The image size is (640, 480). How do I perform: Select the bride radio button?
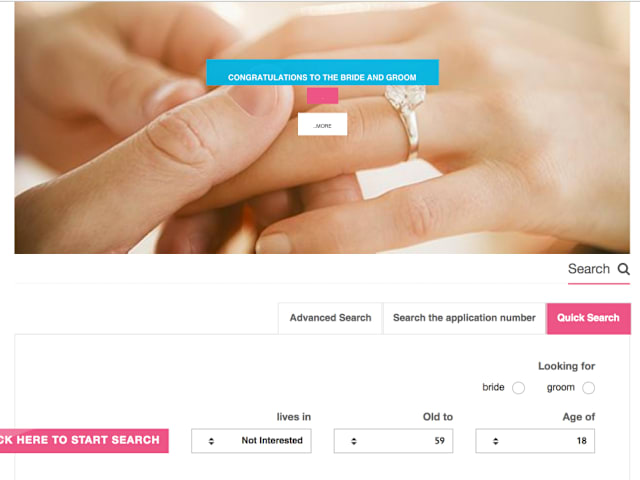(x=518, y=388)
